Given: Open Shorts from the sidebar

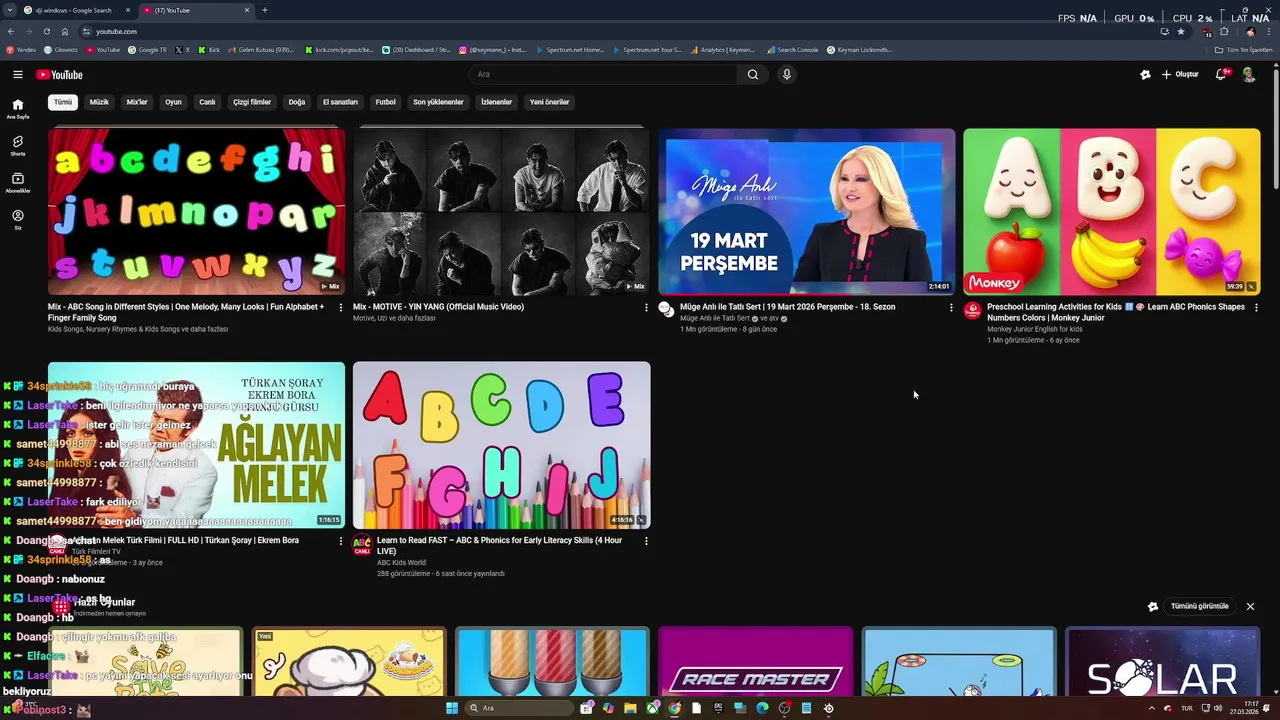Looking at the screenshot, I should click(18, 146).
